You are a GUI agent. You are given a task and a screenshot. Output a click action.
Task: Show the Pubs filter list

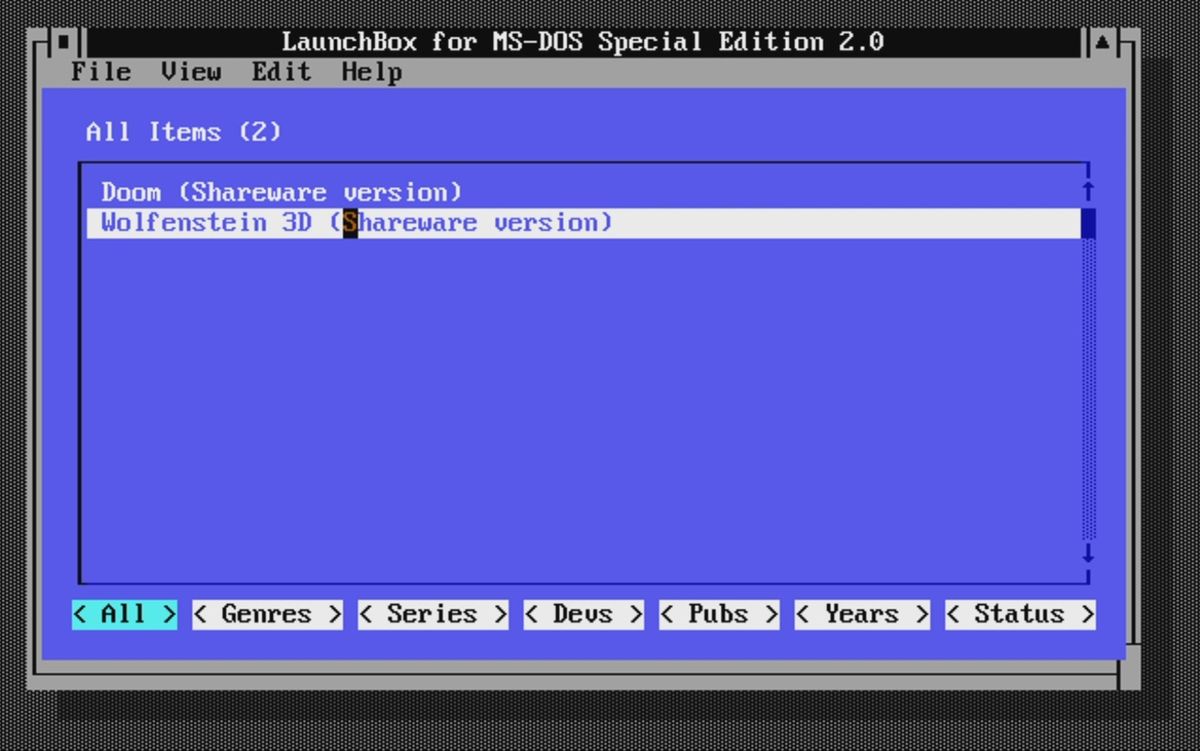tap(719, 614)
